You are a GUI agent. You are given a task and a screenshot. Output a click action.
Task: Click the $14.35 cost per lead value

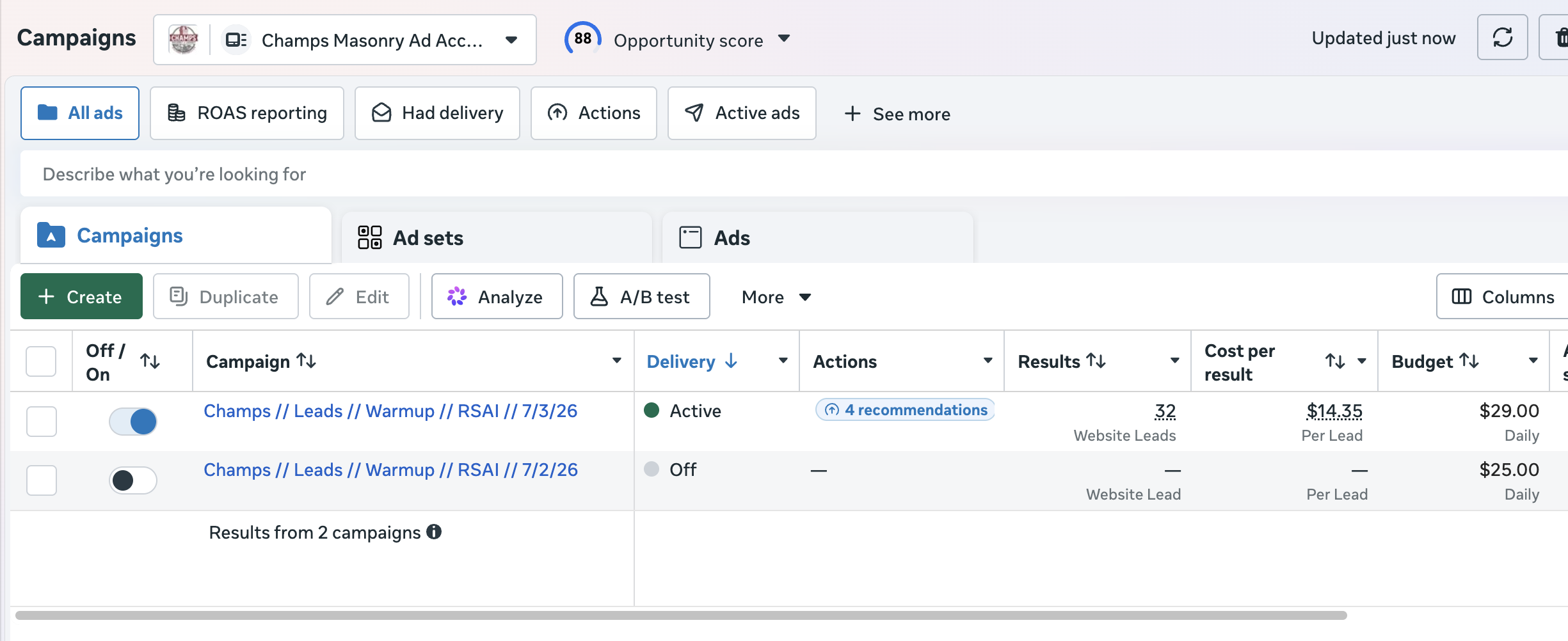pos(1334,411)
